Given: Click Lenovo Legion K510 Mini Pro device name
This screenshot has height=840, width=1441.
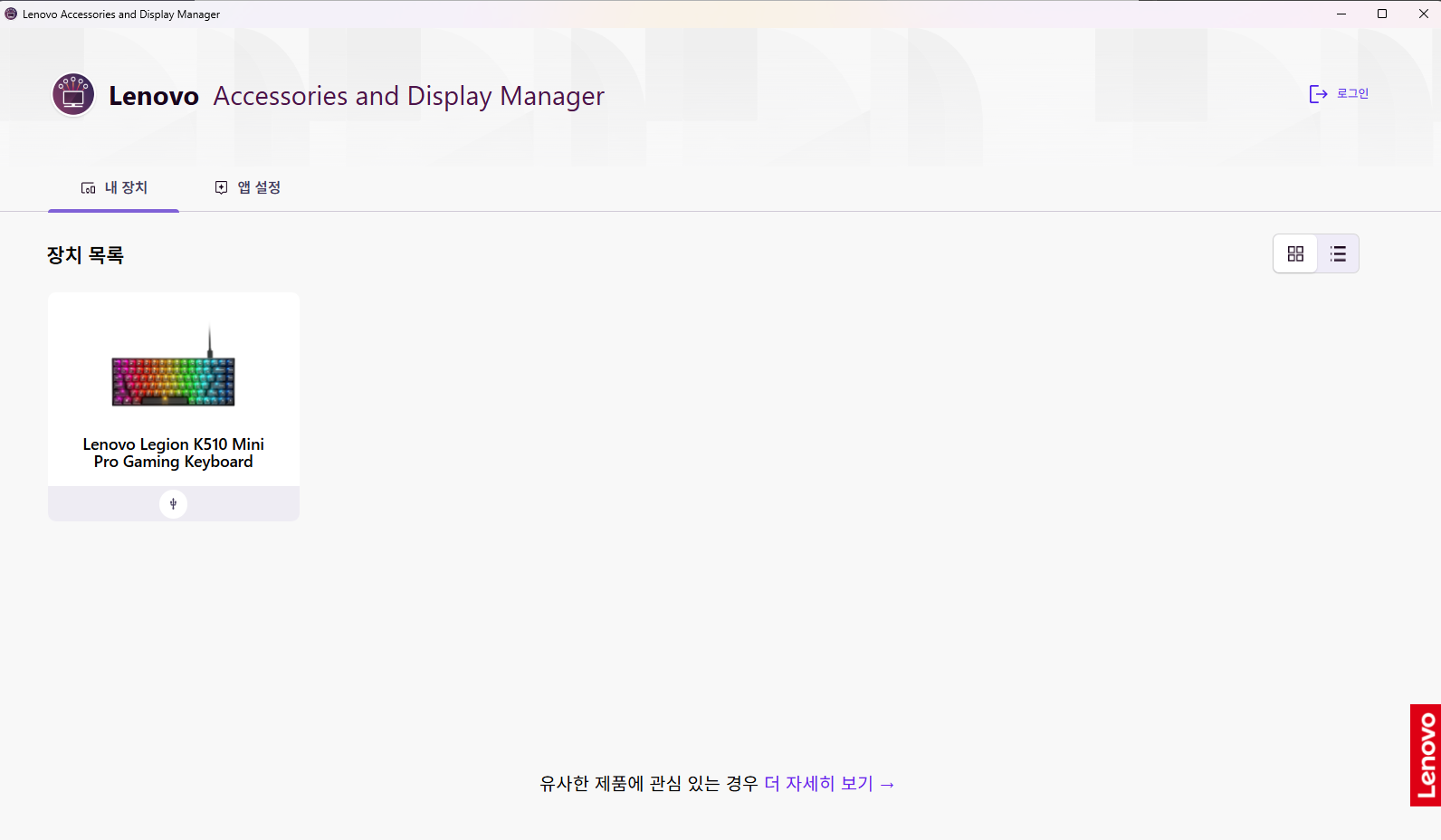Looking at the screenshot, I should click(x=174, y=453).
